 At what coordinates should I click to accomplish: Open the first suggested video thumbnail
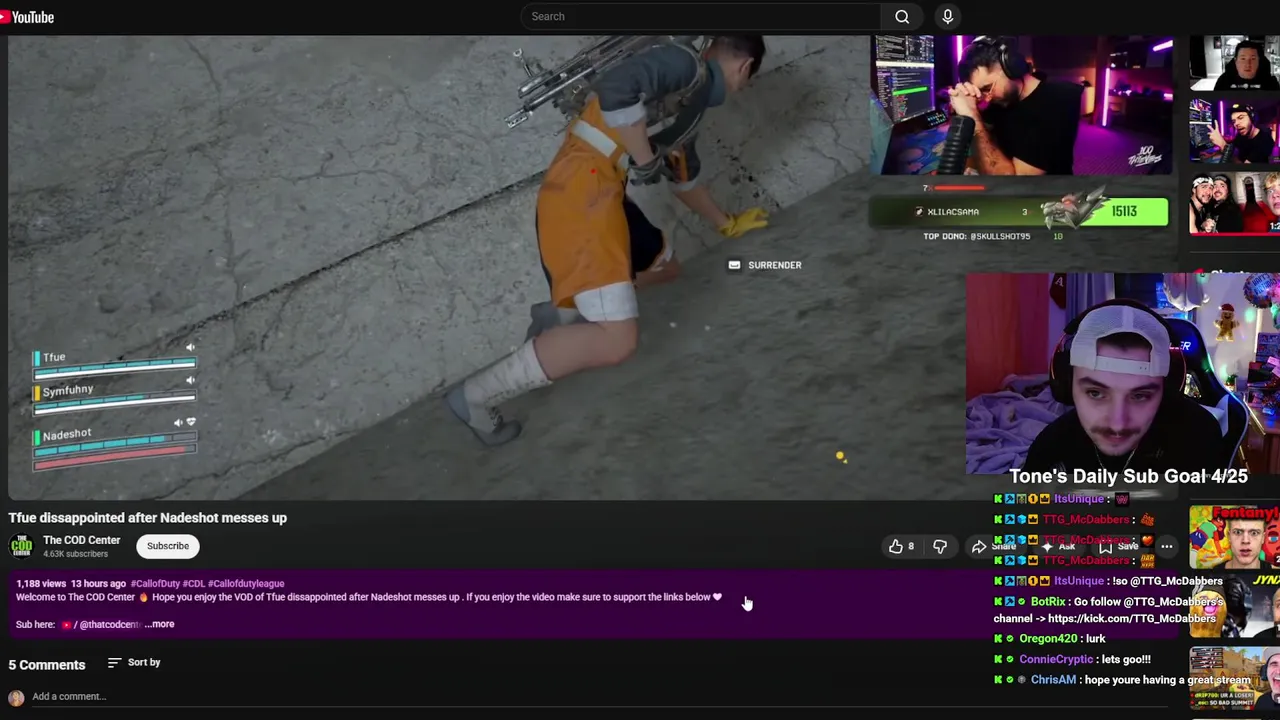[x=1234, y=63]
